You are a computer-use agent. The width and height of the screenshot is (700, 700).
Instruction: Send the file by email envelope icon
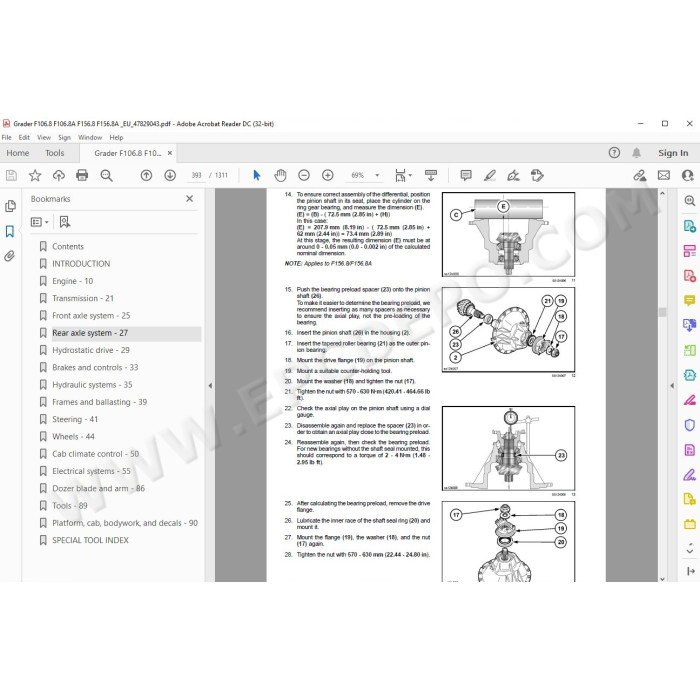664,175
